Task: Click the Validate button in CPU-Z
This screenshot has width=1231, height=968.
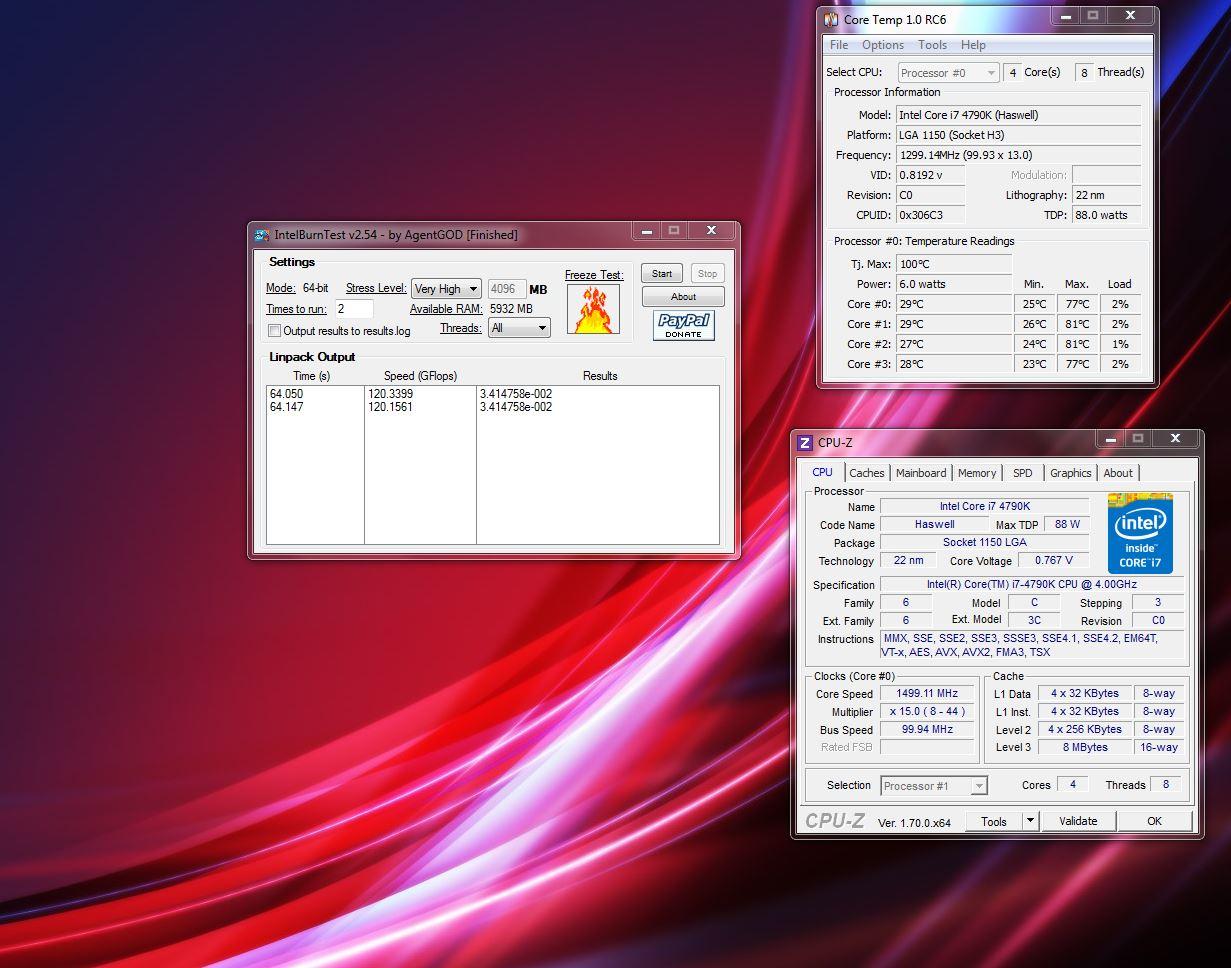Action: tap(1078, 821)
